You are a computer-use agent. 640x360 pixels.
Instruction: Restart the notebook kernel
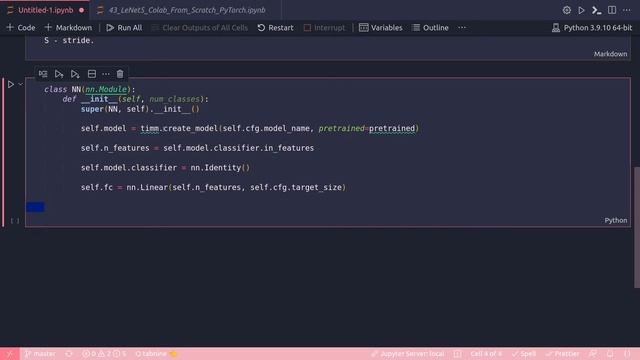(276, 28)
